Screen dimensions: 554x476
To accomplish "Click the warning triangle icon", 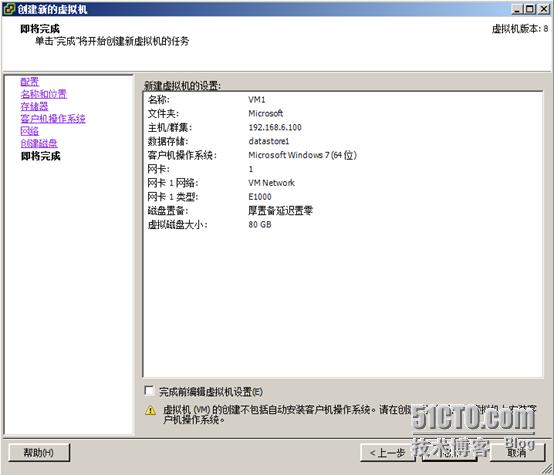I will (151, 410).
